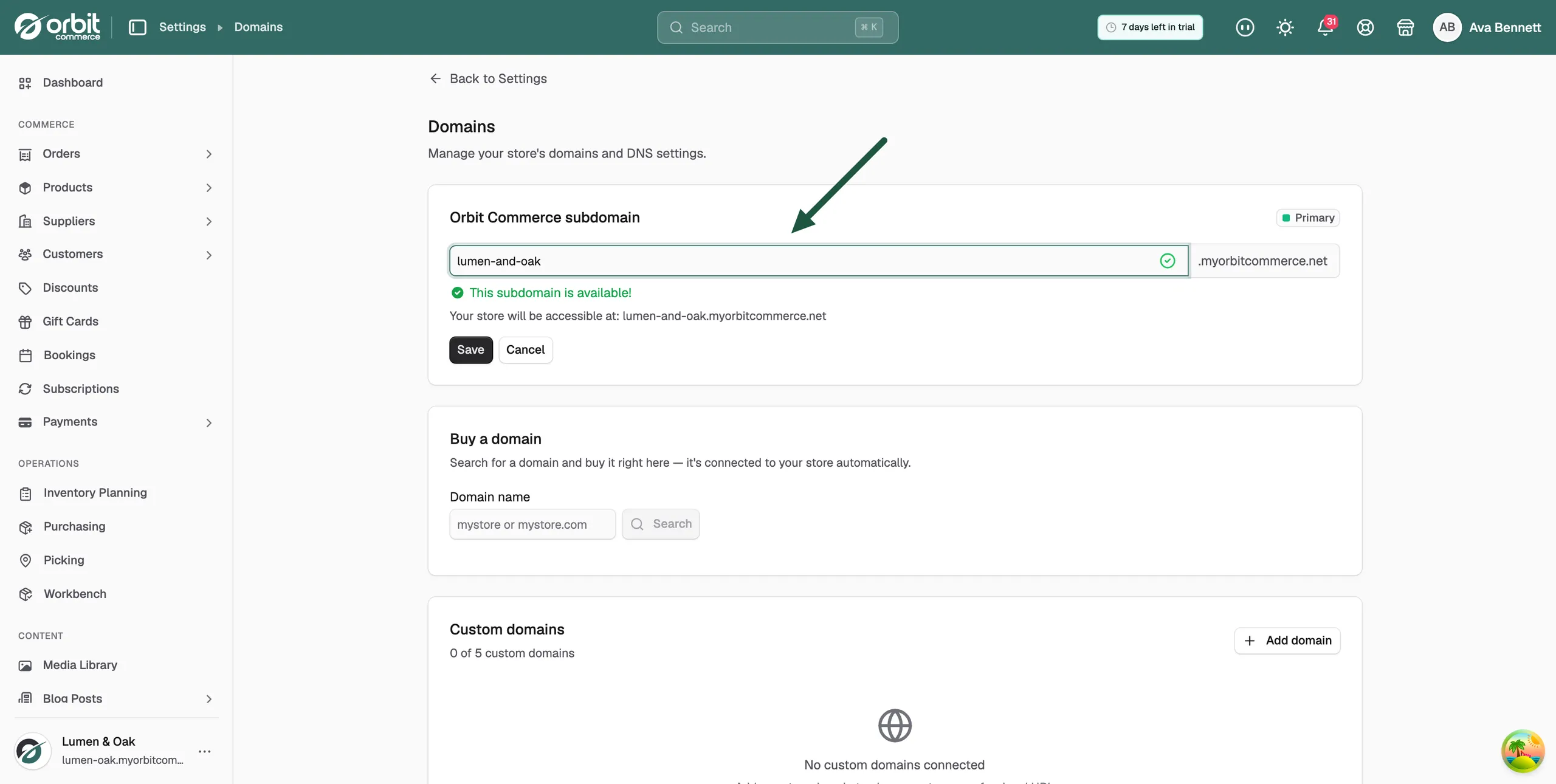Focus the top Search bar
The width and height of the screenshot is (1556, 784).
777,27
